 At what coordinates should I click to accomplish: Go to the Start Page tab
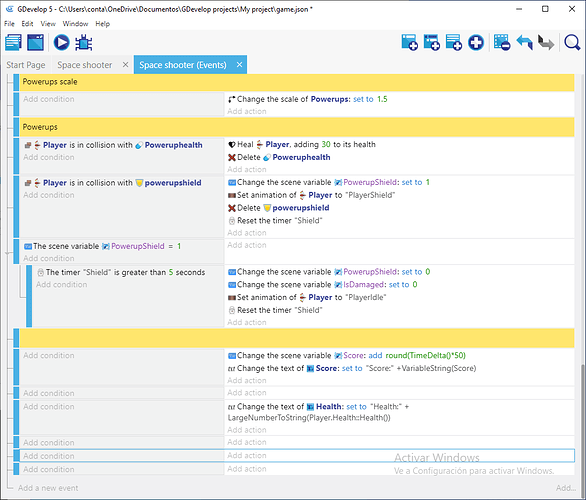point(26,65)
